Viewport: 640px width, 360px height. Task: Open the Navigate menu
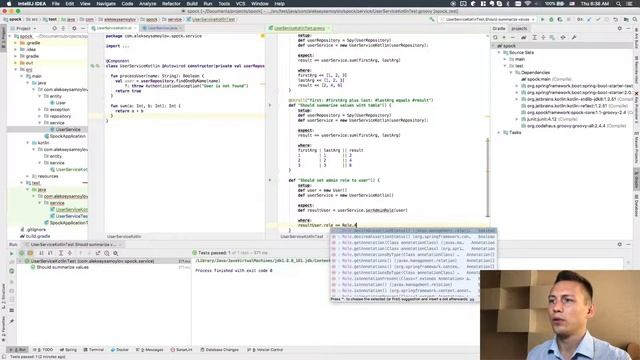[x=106, y=4]
